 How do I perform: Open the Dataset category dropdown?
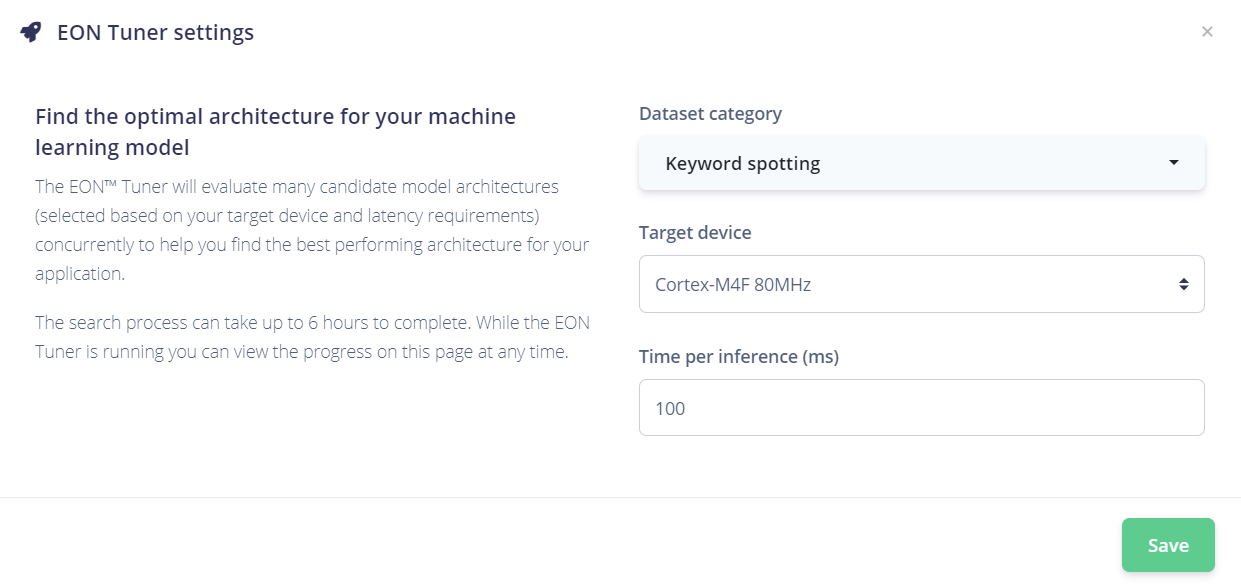click(920, 163)
